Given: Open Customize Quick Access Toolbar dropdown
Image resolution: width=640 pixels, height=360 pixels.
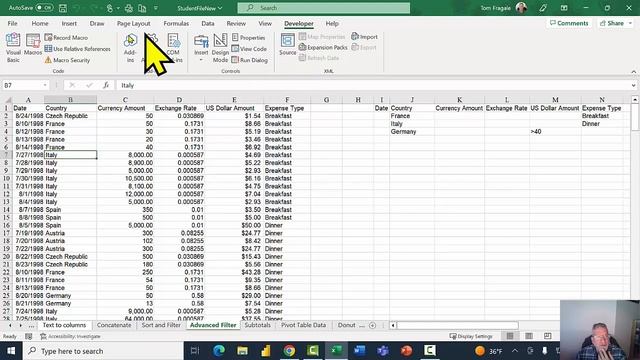Looking at the screenshot, I should [x=156, y=8].
